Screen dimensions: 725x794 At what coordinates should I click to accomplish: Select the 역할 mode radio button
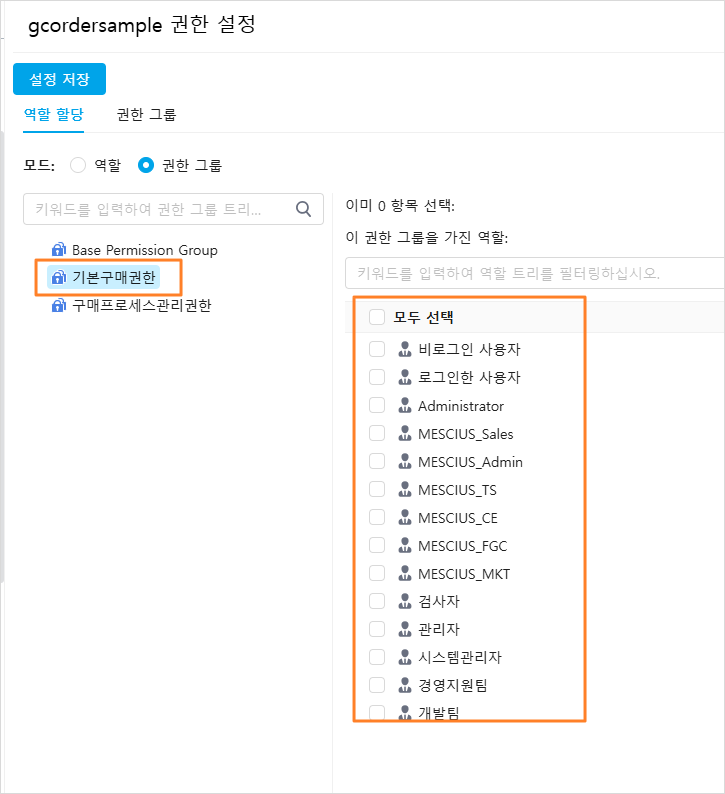(78, 165)
